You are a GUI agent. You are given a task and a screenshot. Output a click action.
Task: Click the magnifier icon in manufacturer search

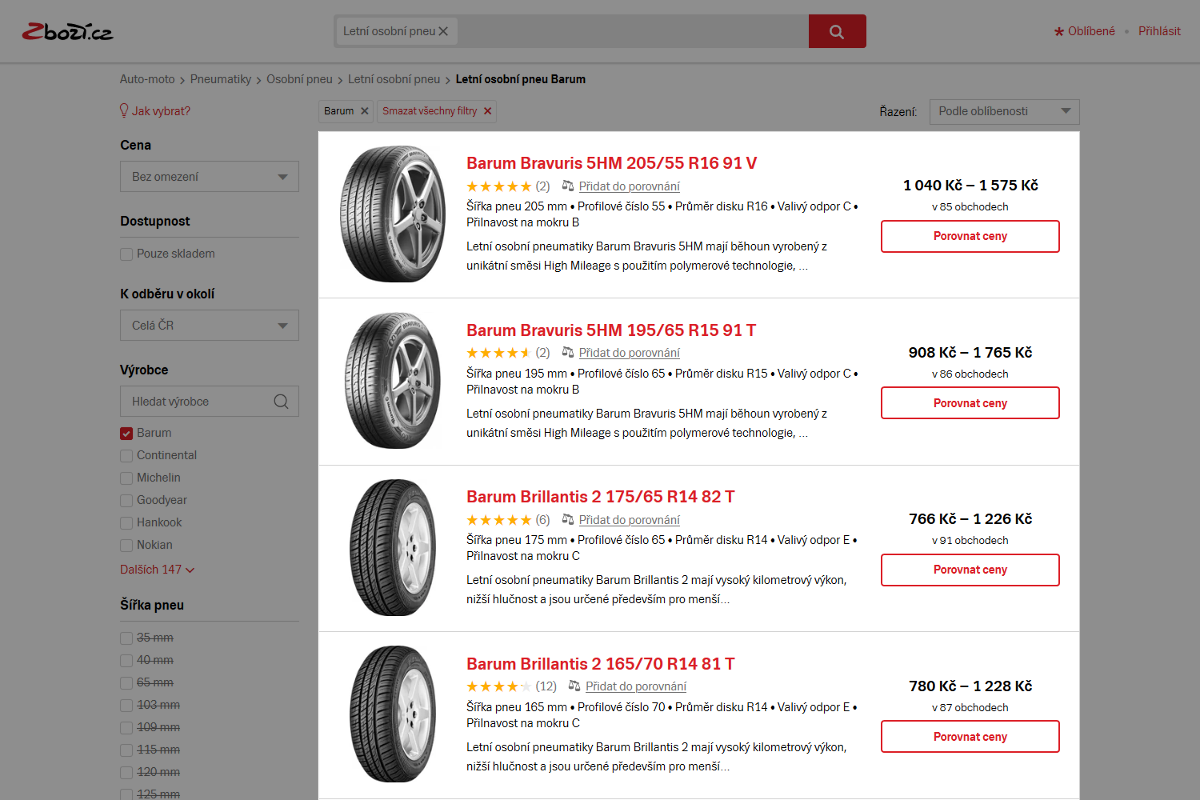282,402
